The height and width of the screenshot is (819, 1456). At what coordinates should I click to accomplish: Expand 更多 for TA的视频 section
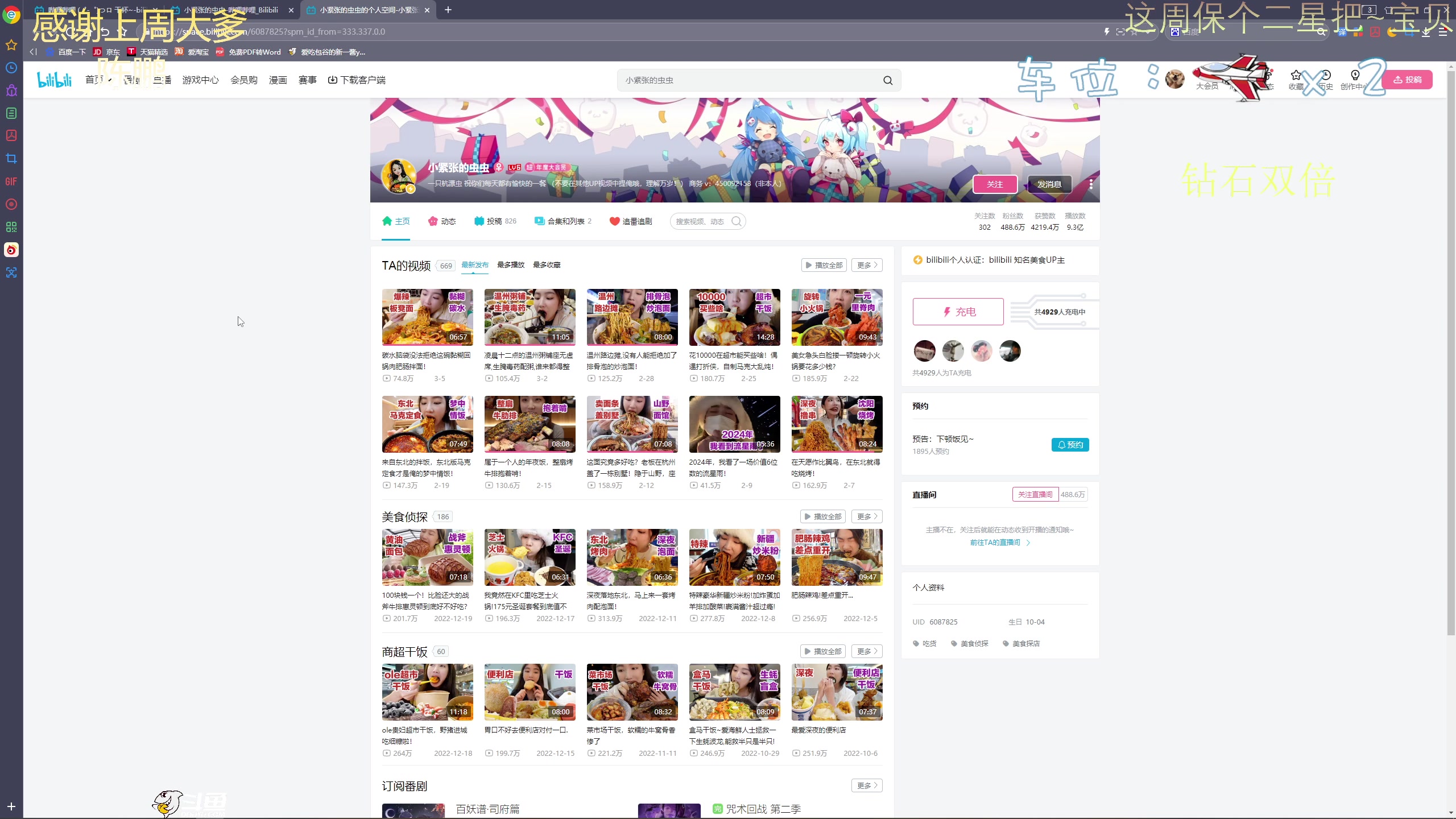coord(867,265)
